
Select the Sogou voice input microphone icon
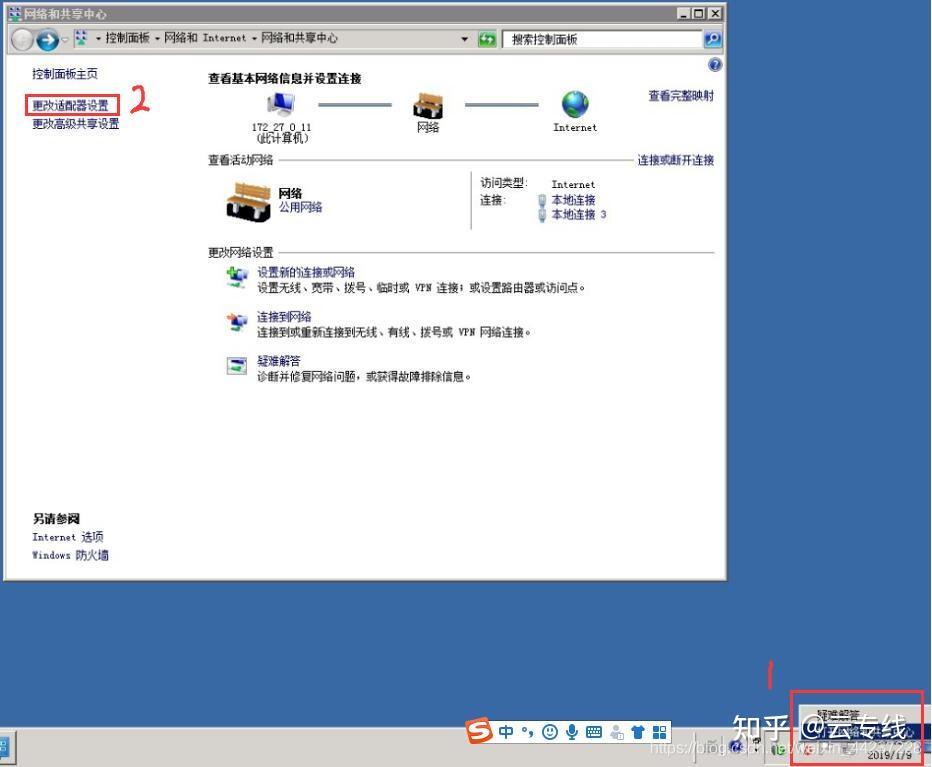[x=572, y=732]
